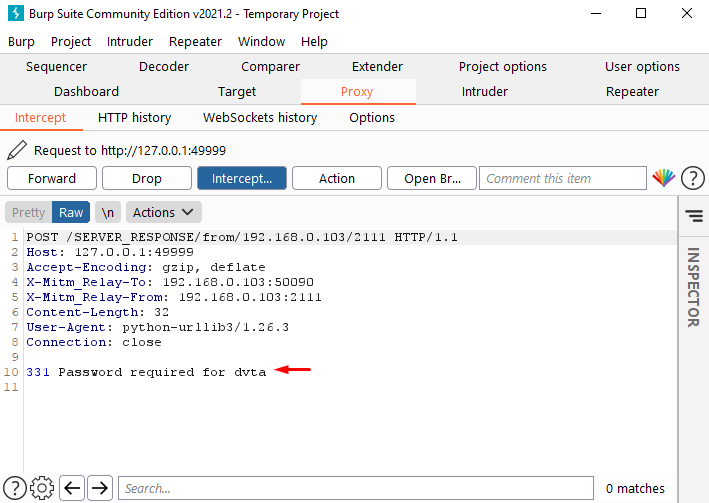Screen dimensions: 709x503
Task: Click the help question mark near comment field
Action: pos(692,178)
